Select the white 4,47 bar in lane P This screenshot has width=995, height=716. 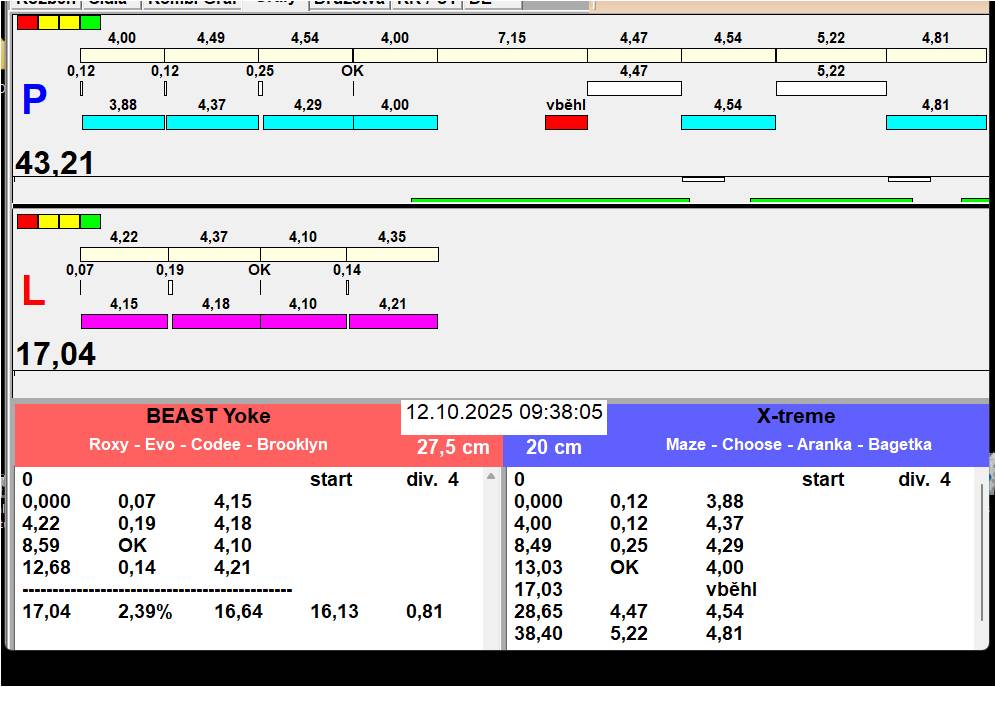click(x=634, y=88)
